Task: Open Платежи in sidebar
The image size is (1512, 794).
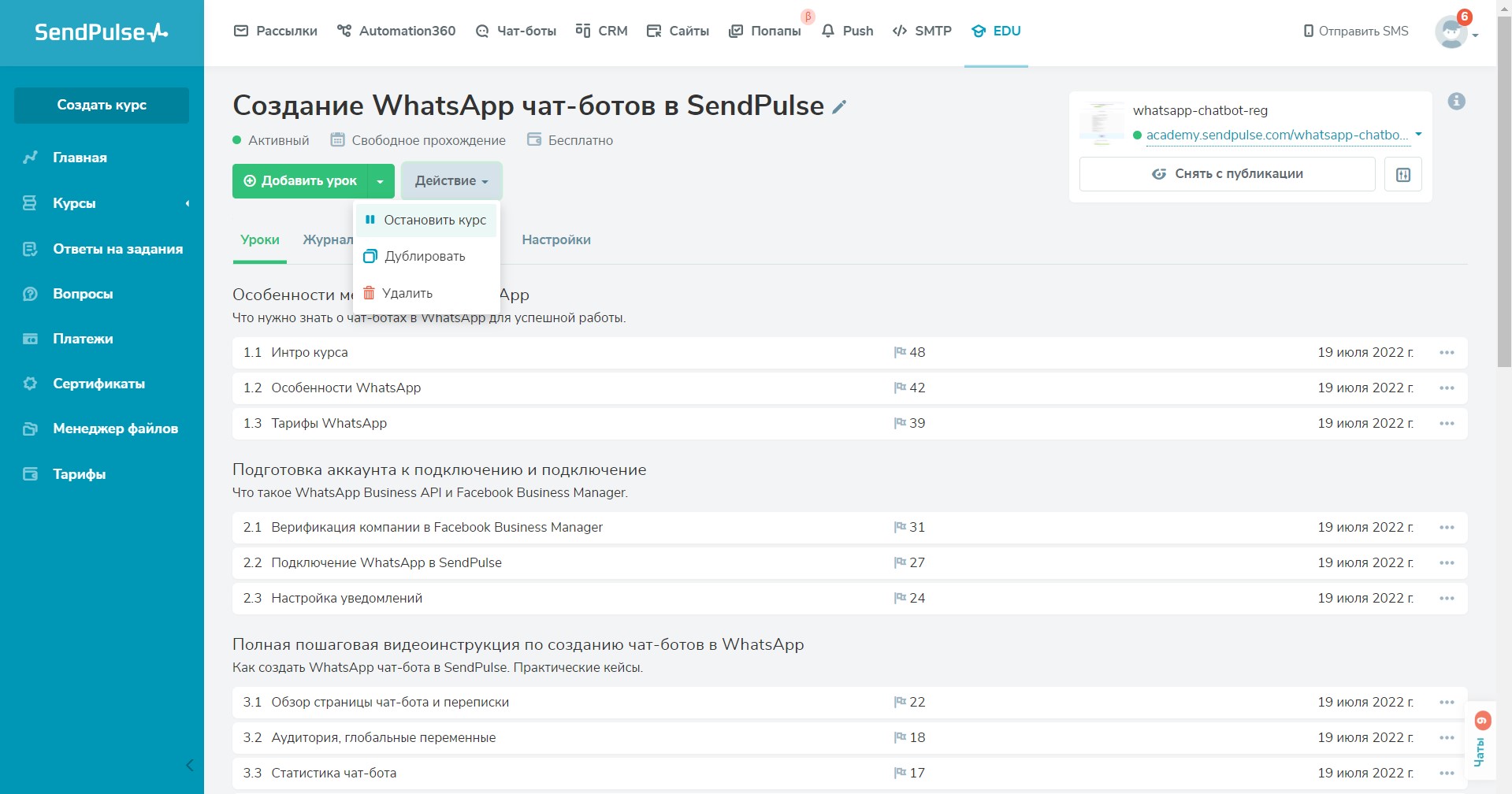Action: (x=83, y=339)
